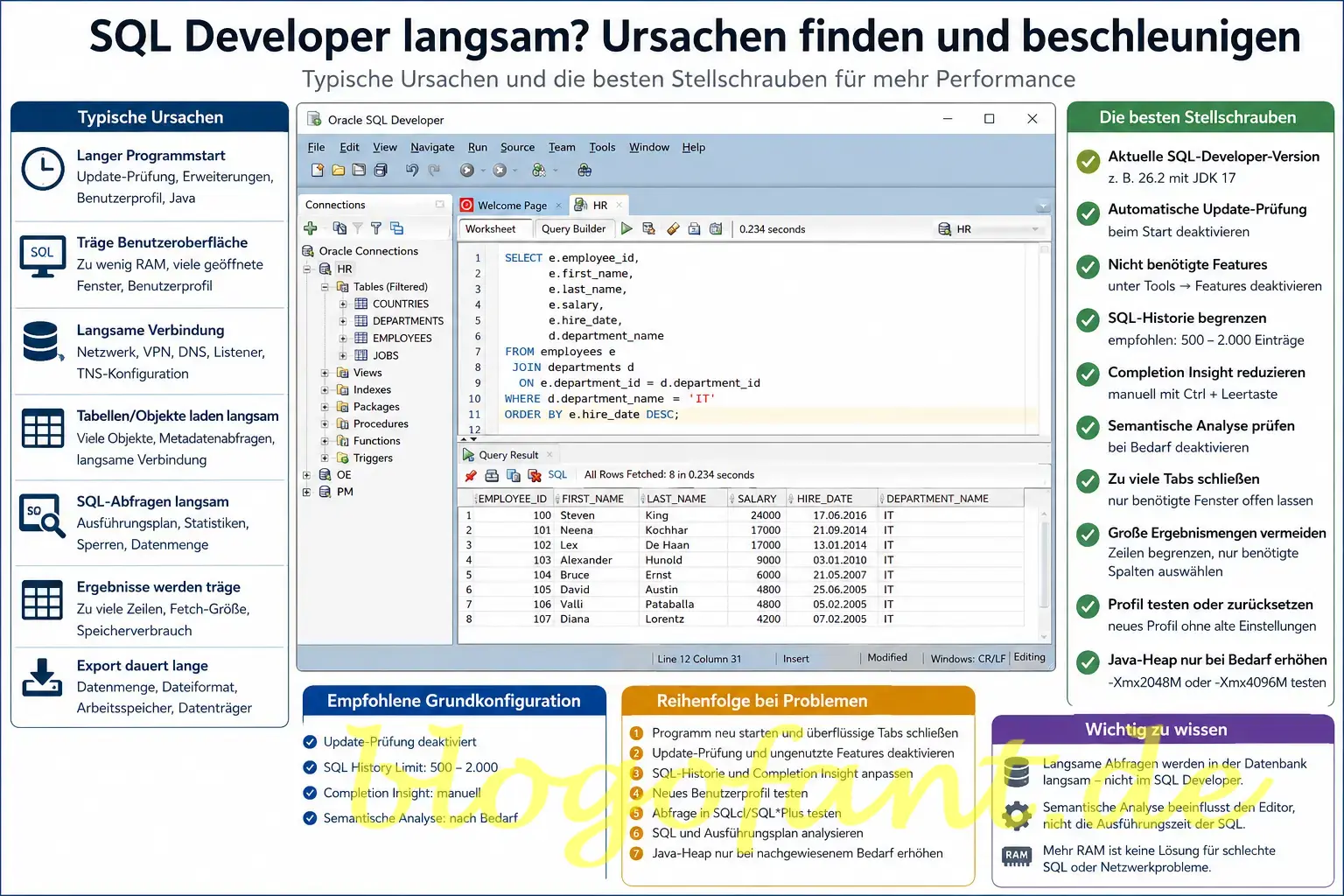Click the copy icon in Query Result toolbar
Viewport: 1344px width, 896px height.
(x=514, y=475)
